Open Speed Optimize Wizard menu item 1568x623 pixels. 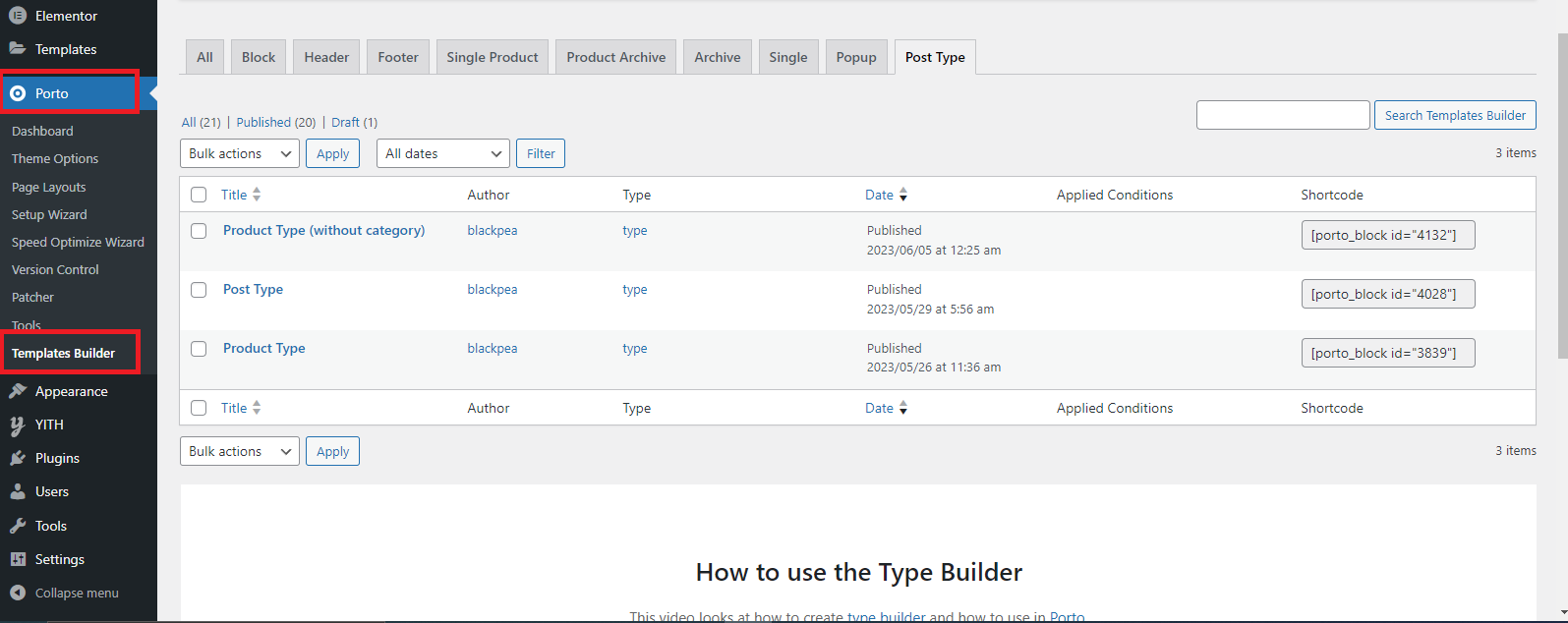pyautogui.click(x=78, y=242)
